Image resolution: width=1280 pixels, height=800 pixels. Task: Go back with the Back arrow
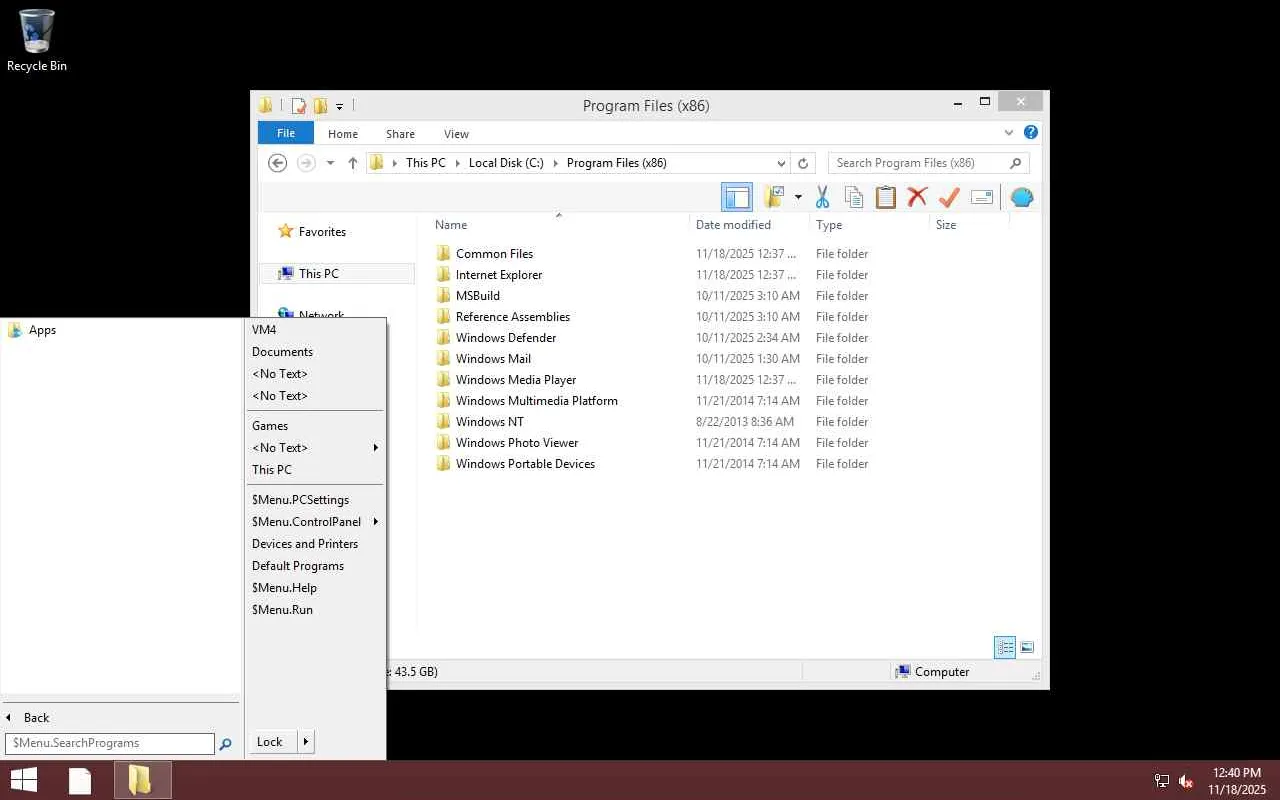(x=278, y=163)
